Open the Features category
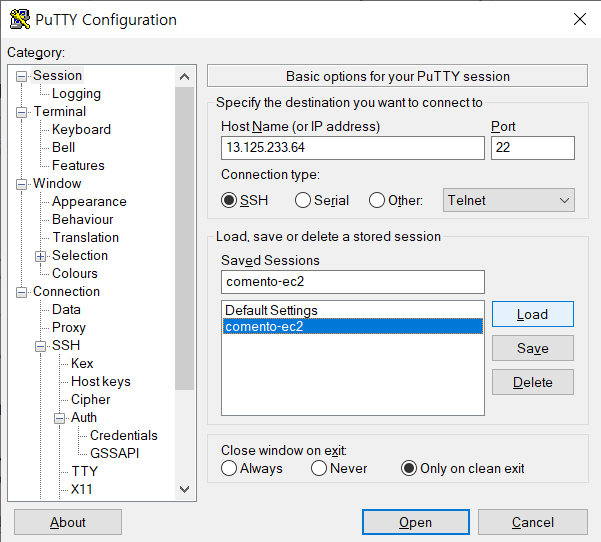Image resolution: width=601 pixels, height=542 pixels. (x=78, y=166)
